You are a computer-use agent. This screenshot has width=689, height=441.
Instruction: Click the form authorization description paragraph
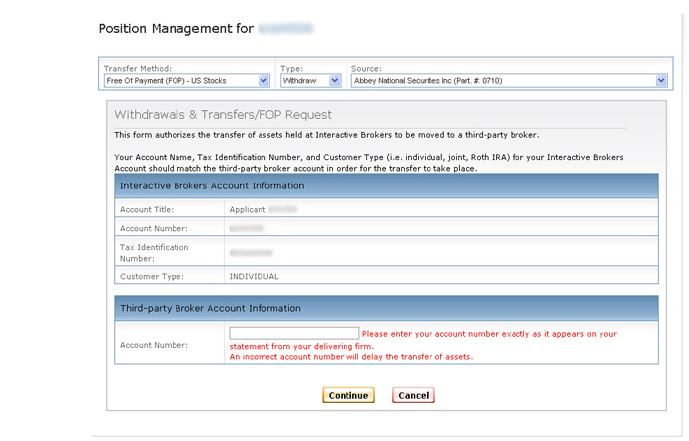pos(326,134)
